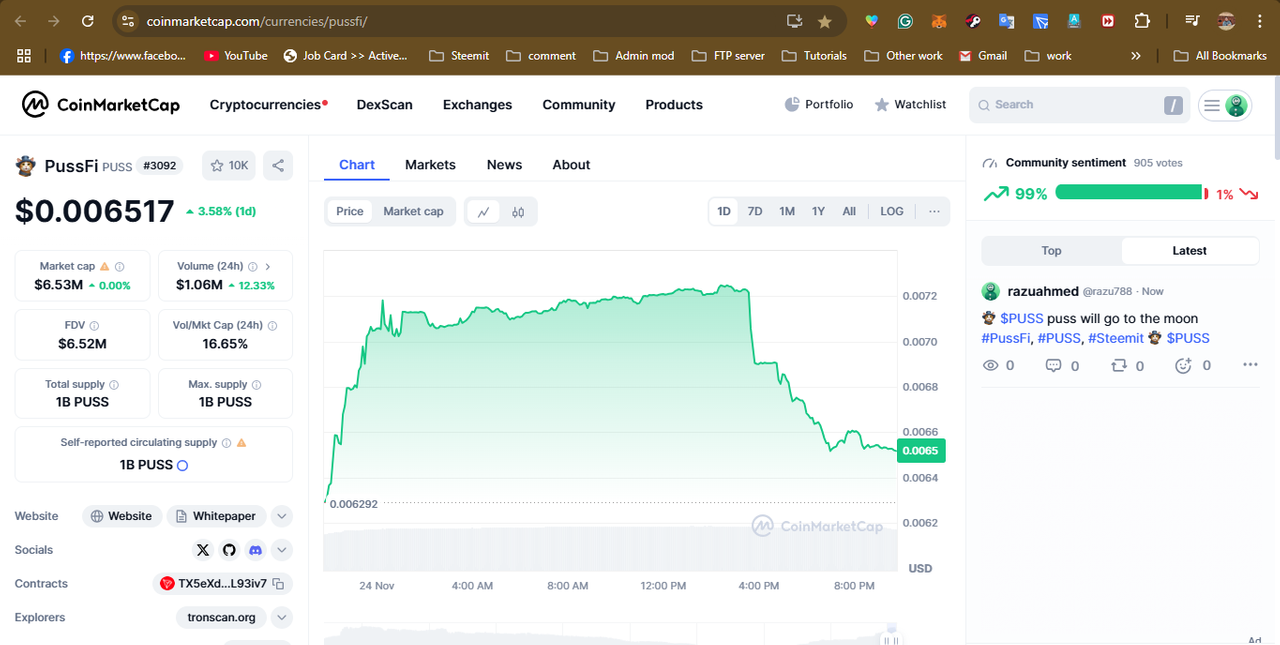Viewport: 1280px width, 645px height.
Task: Click the share icon beside PussFi
Action: click(x=278, y=166)
